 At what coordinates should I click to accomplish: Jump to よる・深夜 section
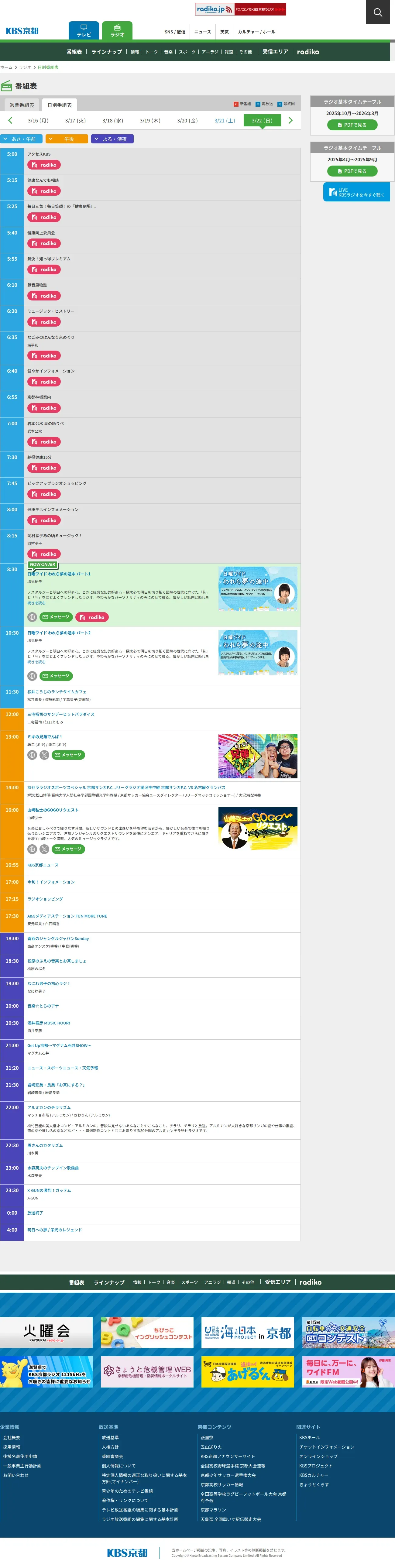tap(113, 139)
